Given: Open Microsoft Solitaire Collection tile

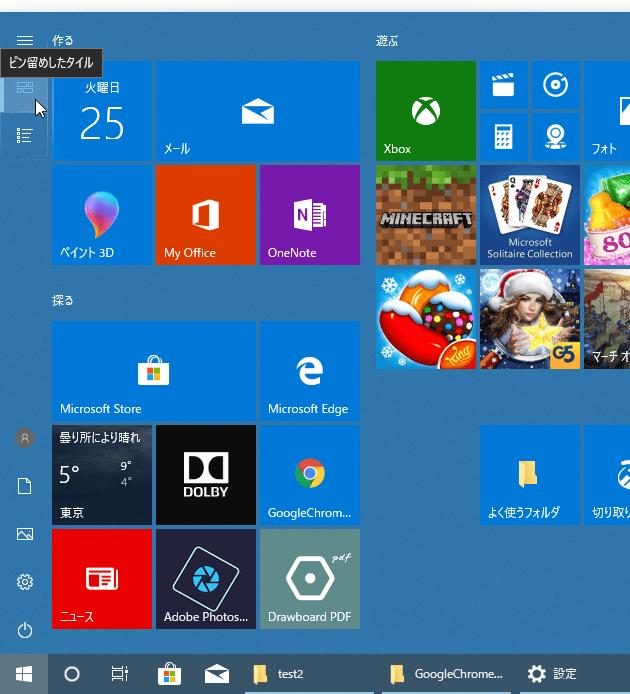Looking at the screenshot, I should tap(530, 215).
